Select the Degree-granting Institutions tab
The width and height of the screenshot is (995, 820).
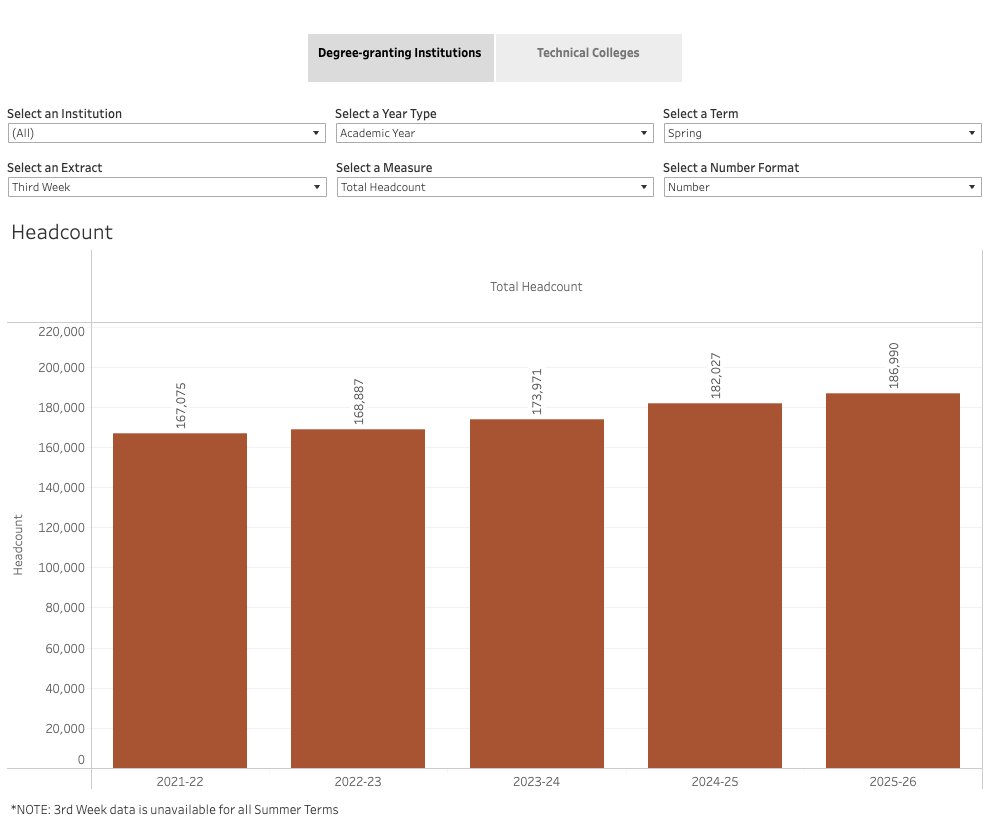point(400,54)
